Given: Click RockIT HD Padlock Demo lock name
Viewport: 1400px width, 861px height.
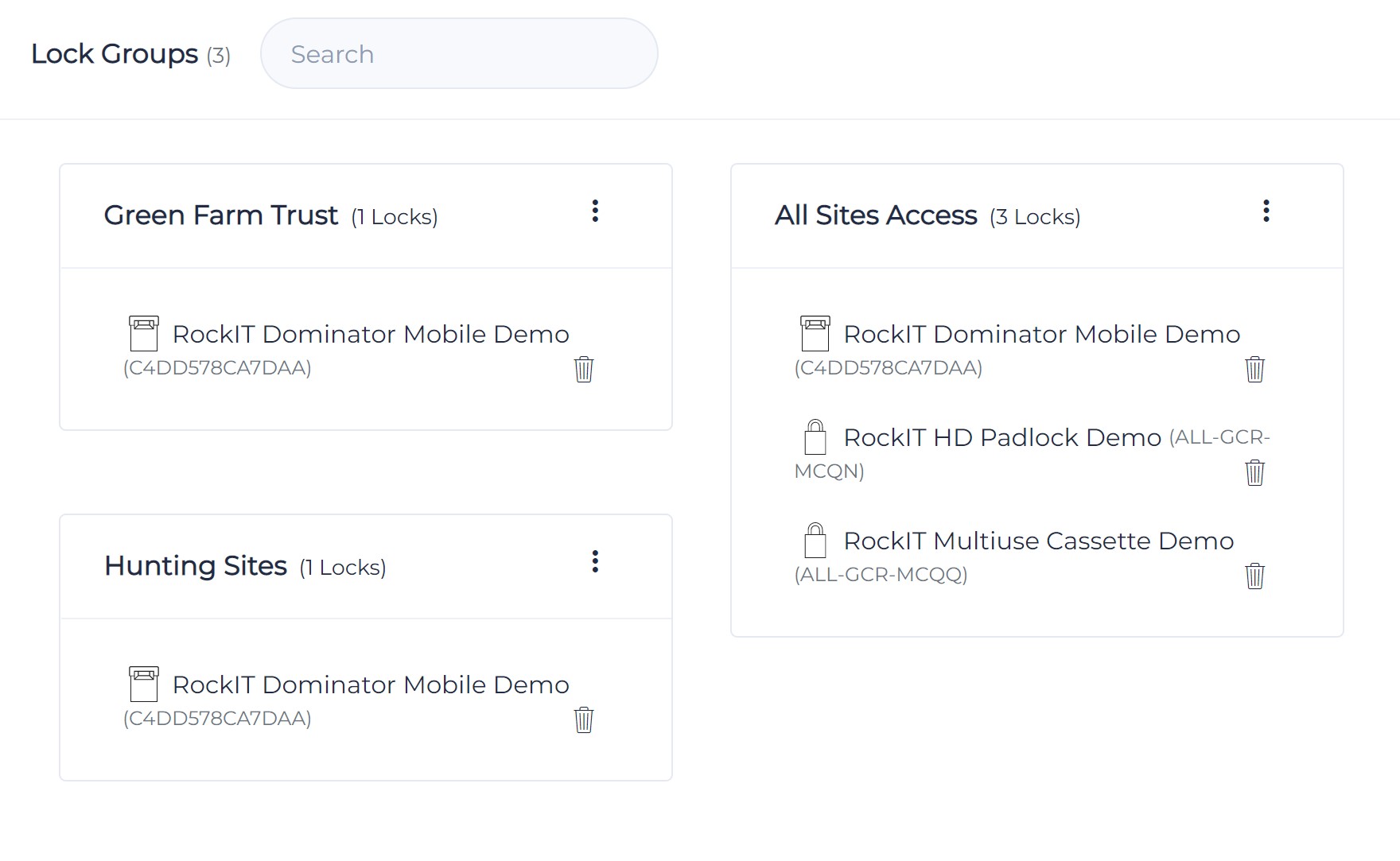Looking at the screenshot, I should coord(1002,437).
